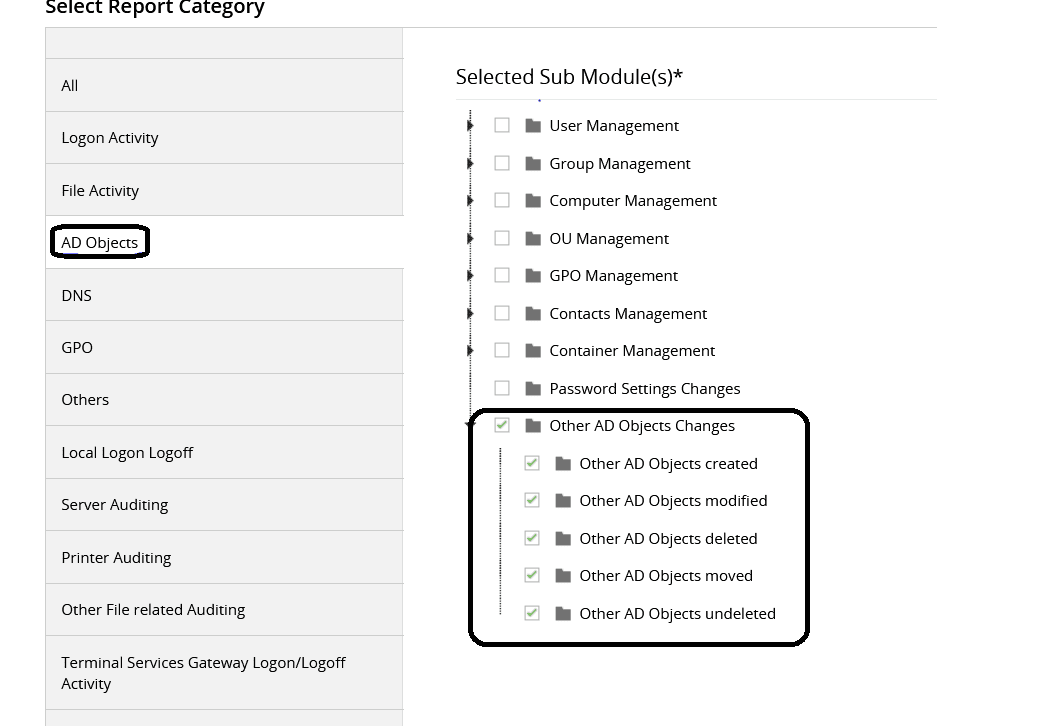This screenshot has width=1053, height=726.
Task: Click the Other AD Objects undeleted label
Action: [x=677, y=613]
